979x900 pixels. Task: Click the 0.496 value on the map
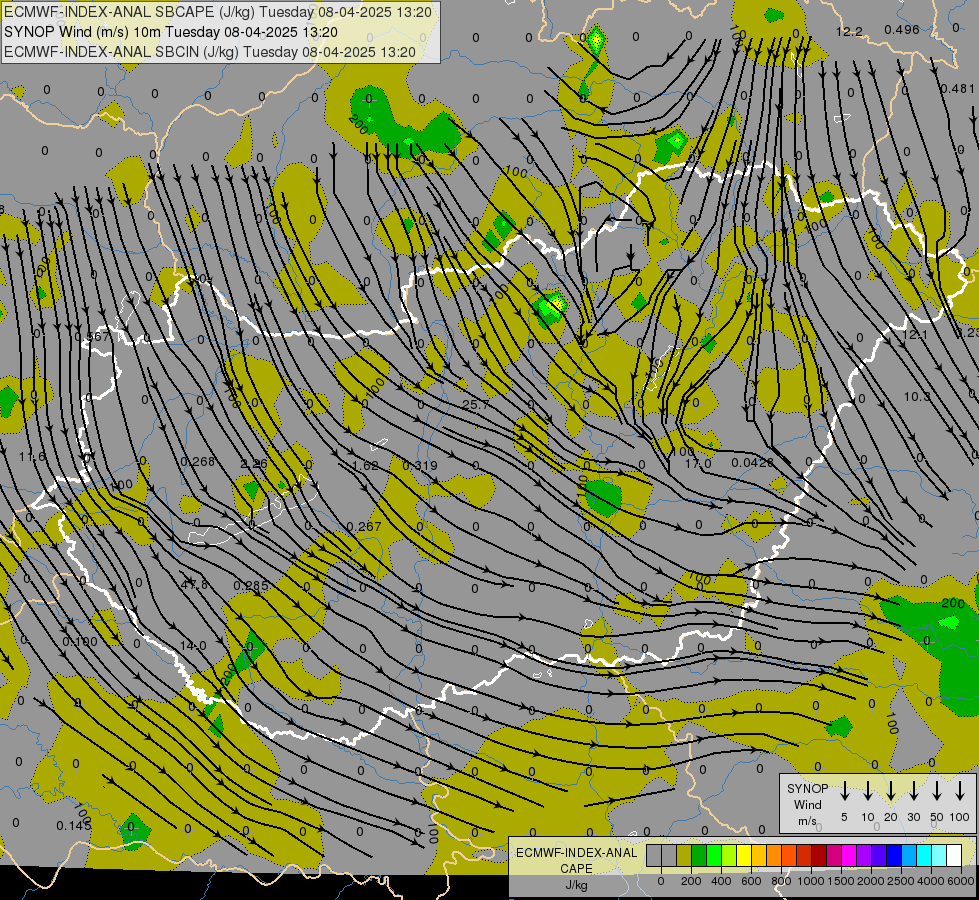902,29
